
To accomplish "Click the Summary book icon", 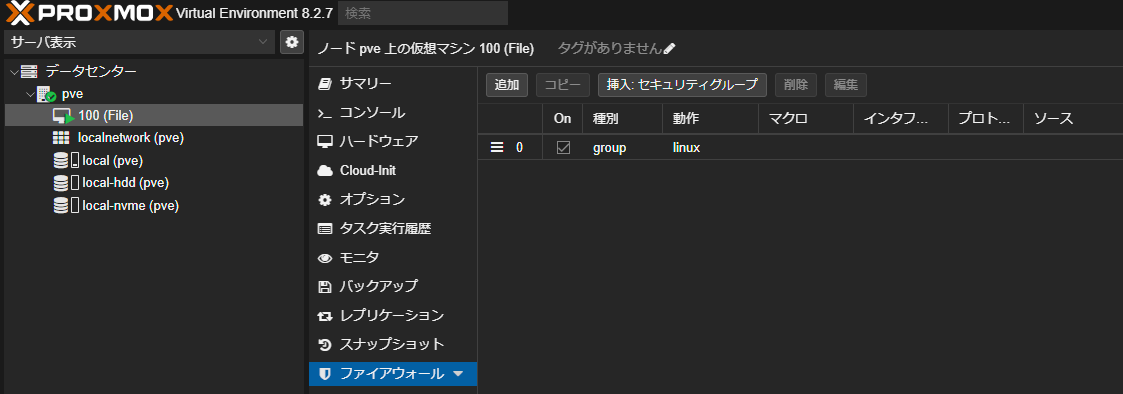I will pyautogui.click(x=324, y=84).
